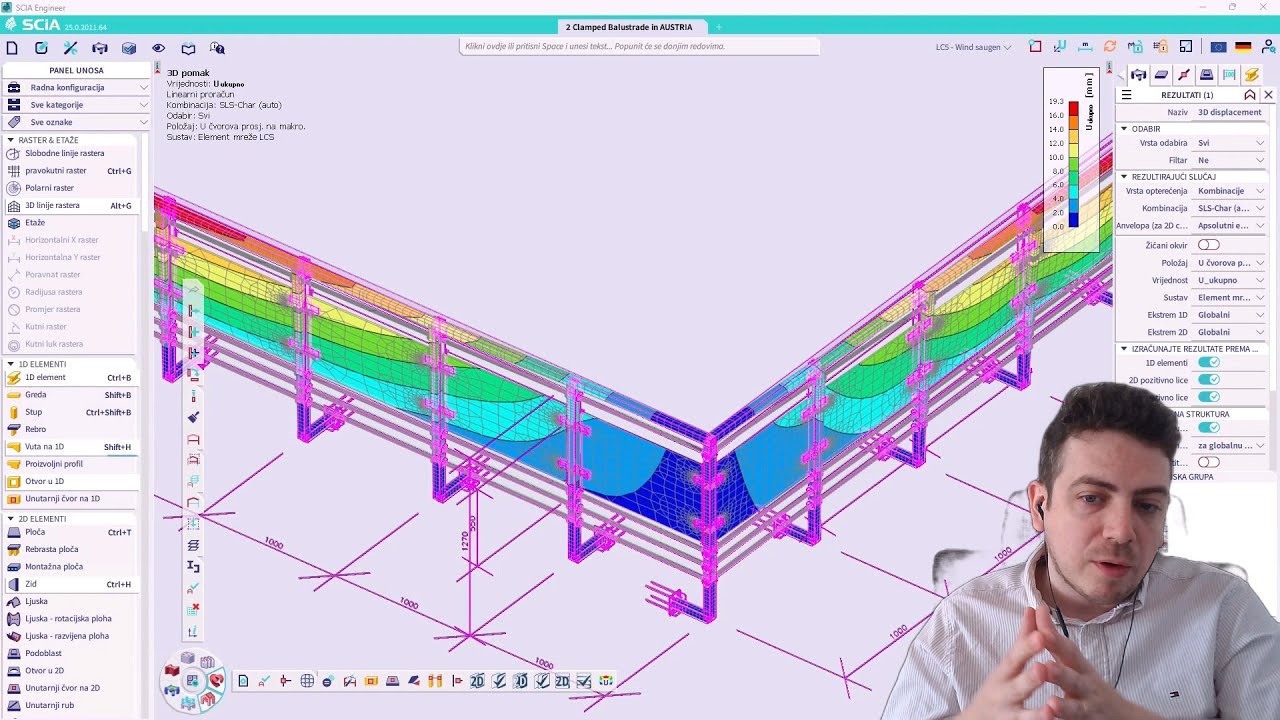1280x720 pixels.
Task: Click the red selection rectangle icon top right
Action: [x=1035, y=47]
